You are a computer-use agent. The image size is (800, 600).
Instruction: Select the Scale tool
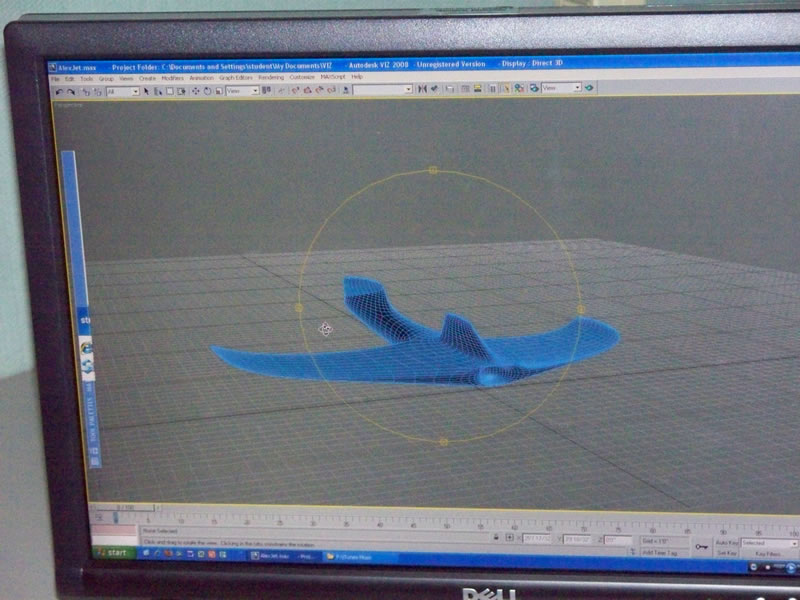coord(218,91)
